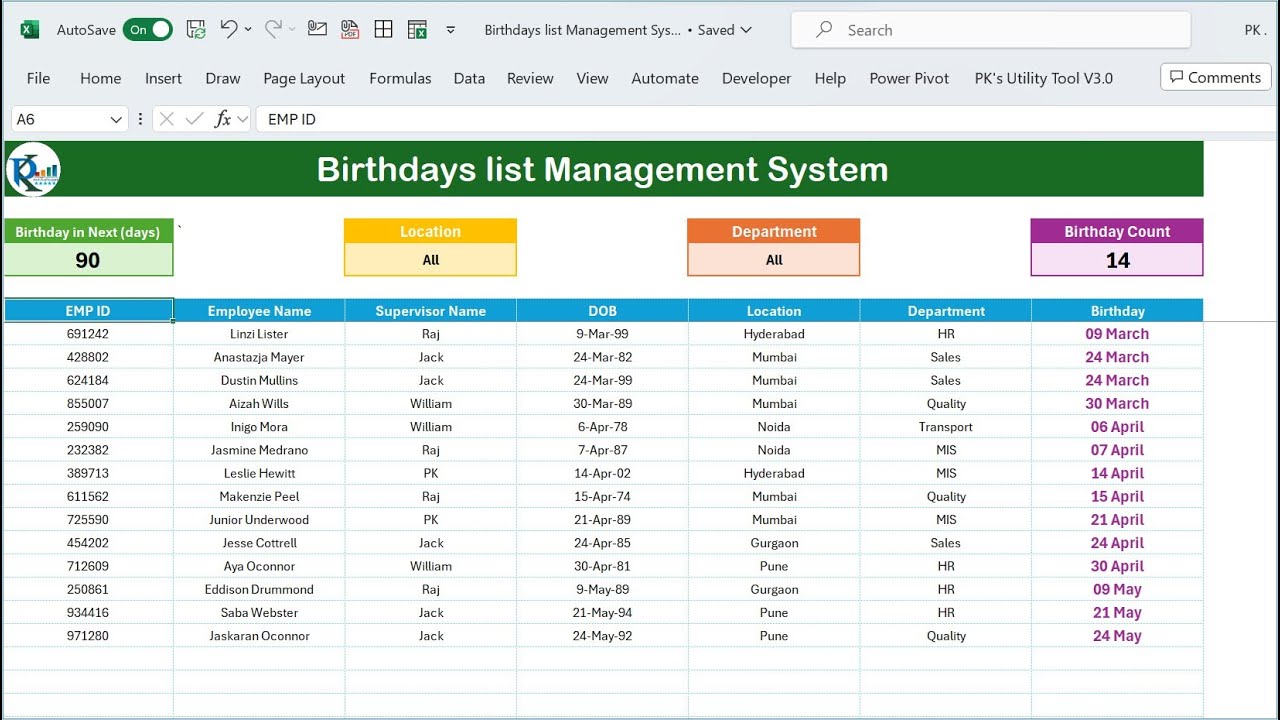Open the Undo history dropdown arrow
This screenshot has width=1280, height=720.
(x=248, y=30)
